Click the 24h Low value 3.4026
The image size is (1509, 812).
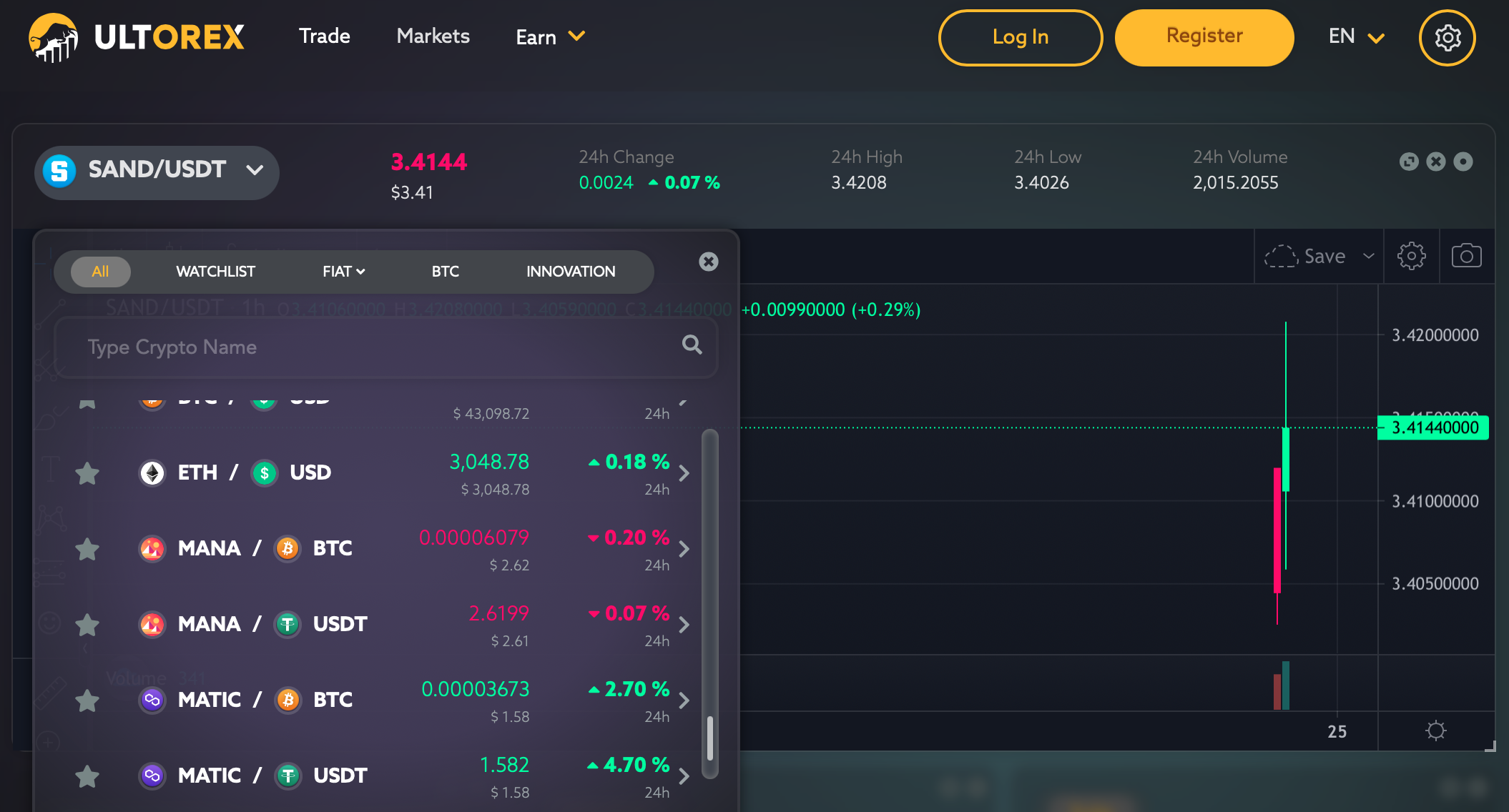pyautogui.click(x=1041, y=183)
